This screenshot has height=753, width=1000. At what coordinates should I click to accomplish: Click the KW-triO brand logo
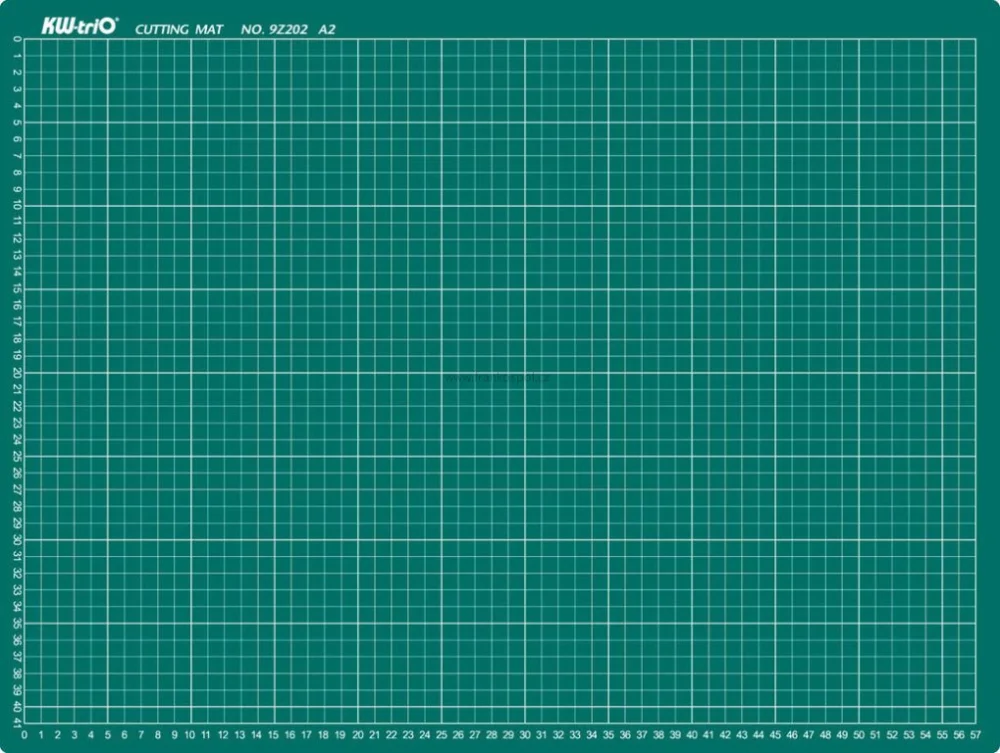pyautogui.click(x=80, y=26)
